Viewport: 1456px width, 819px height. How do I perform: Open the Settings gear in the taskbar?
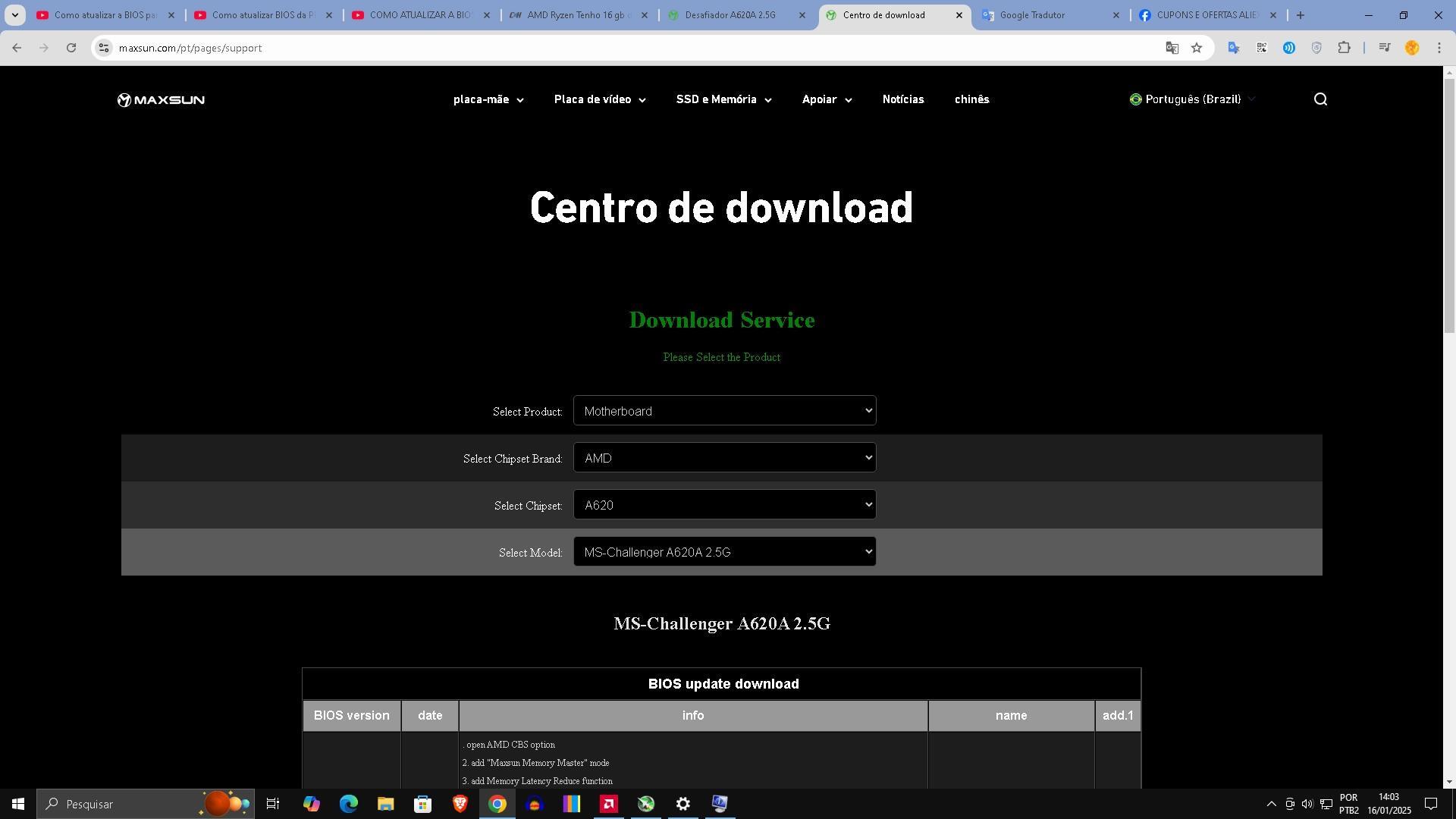click(682, 804)
